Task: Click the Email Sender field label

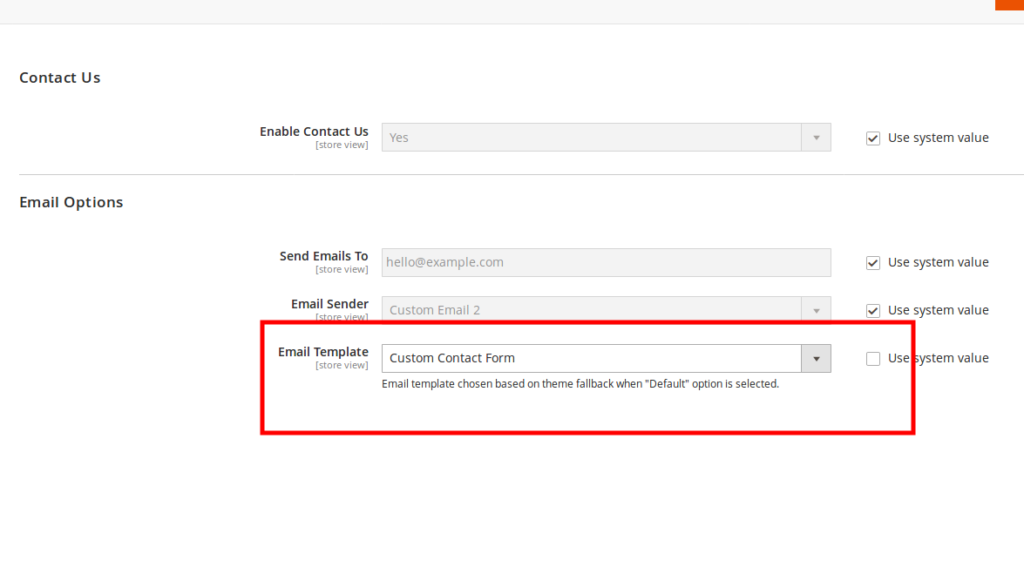Action: tap(330, 304)
